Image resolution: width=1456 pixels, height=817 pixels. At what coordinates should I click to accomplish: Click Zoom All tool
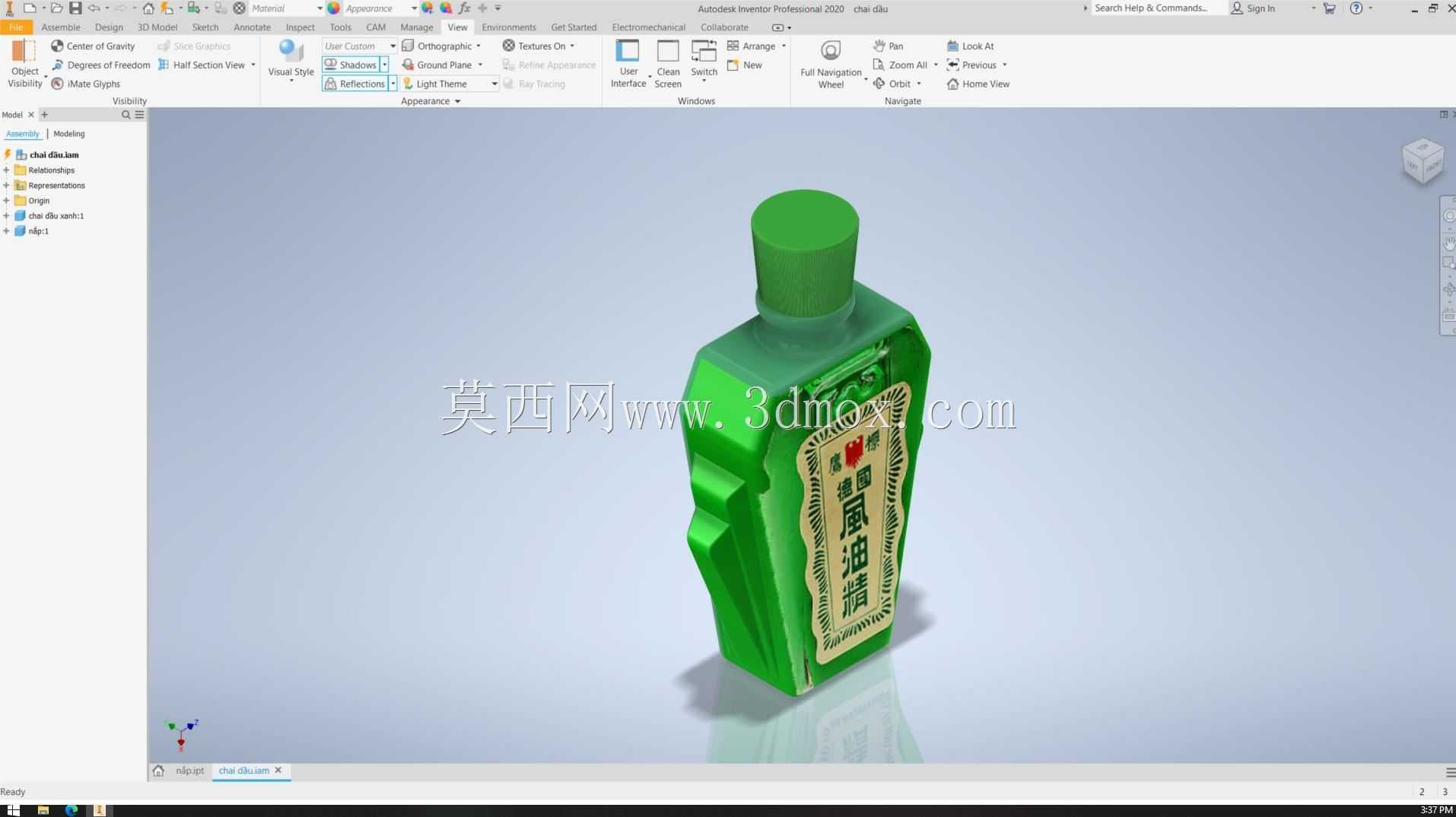(900, 65)
